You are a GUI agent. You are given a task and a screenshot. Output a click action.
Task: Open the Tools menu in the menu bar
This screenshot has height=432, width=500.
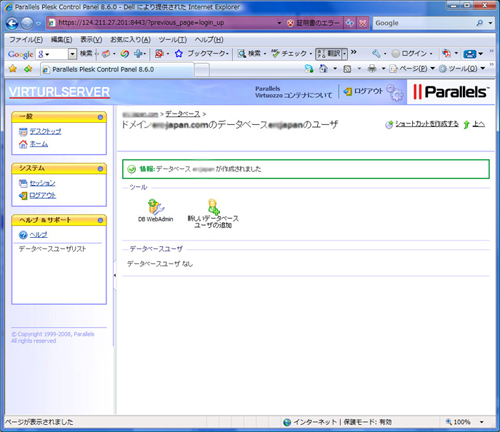pyautogui.click(x=172, y=40)
